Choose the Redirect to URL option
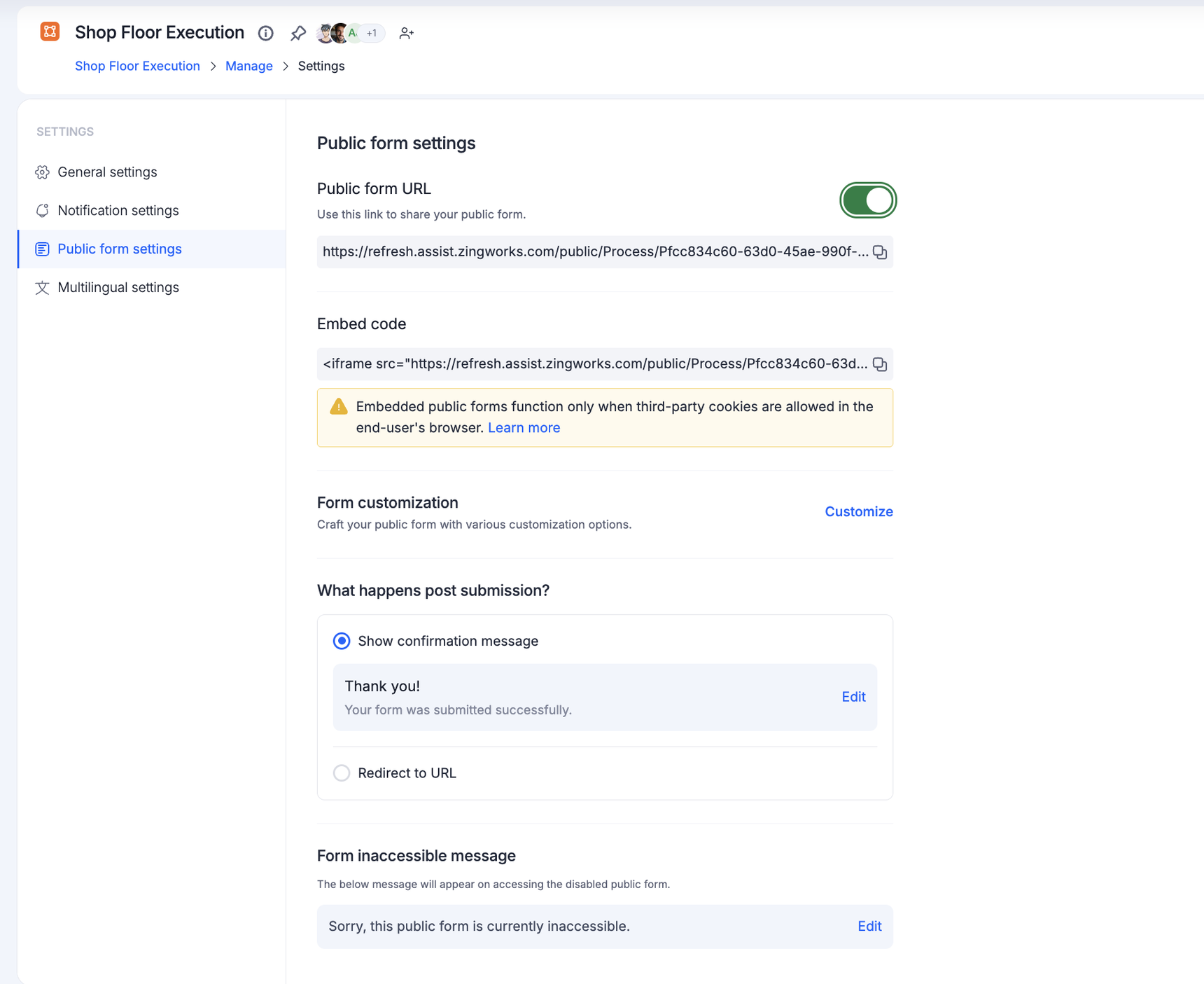Viewport: 1204px width, 984px height. (x=342, y=773)
